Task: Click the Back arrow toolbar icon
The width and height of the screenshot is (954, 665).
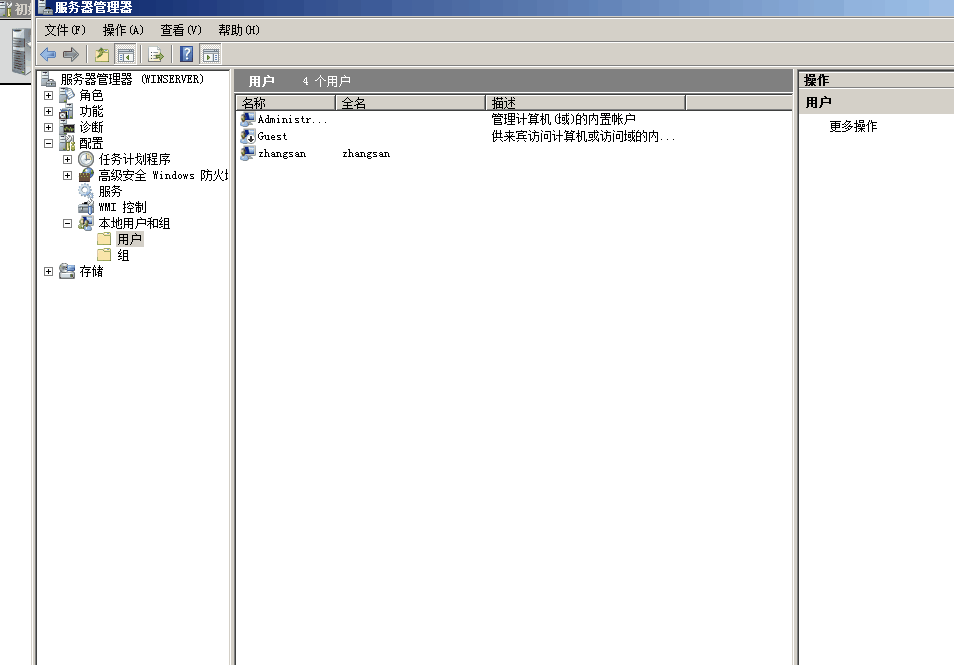Action: click(48, 55)
